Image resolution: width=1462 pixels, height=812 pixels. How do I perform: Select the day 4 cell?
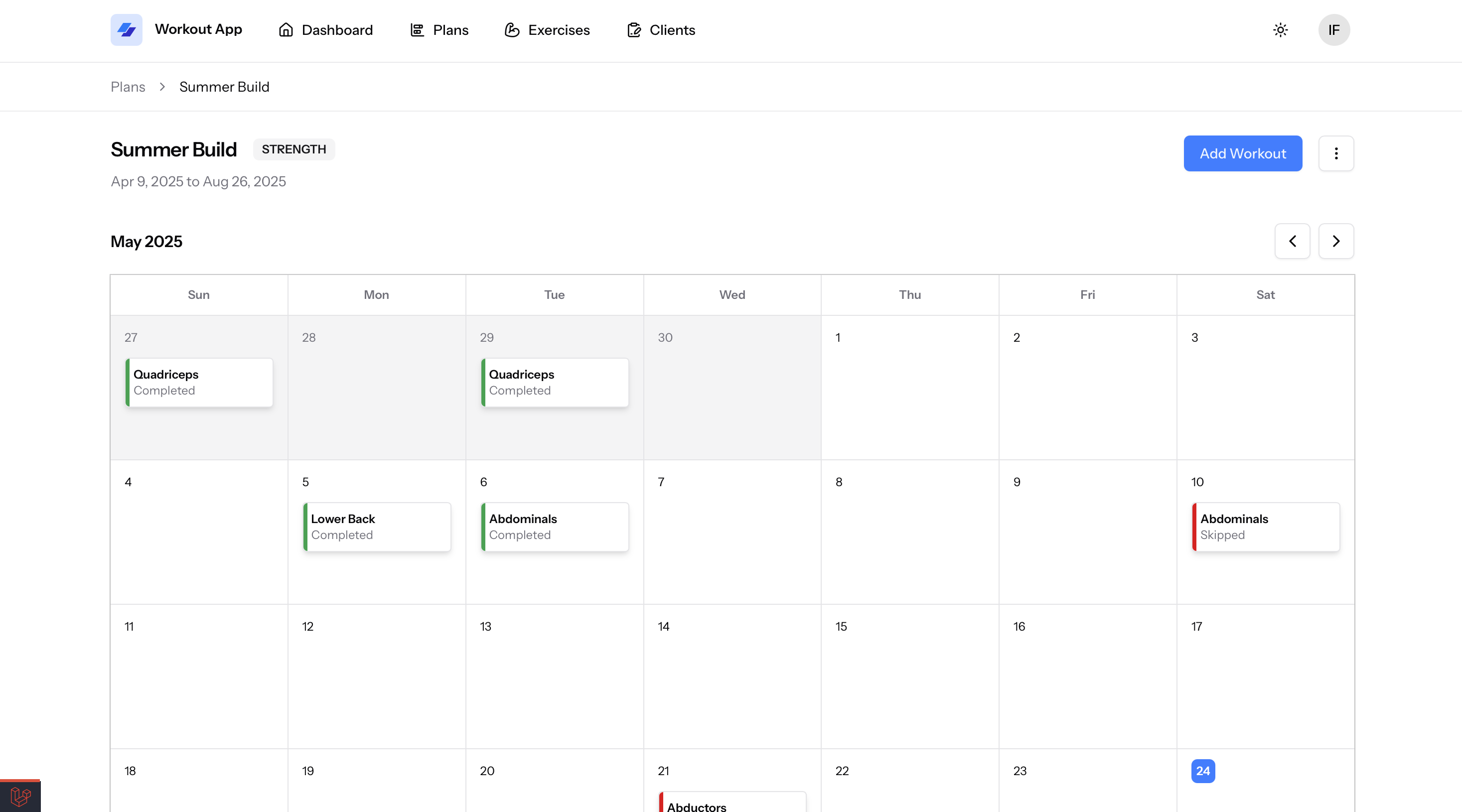point(199,532)
